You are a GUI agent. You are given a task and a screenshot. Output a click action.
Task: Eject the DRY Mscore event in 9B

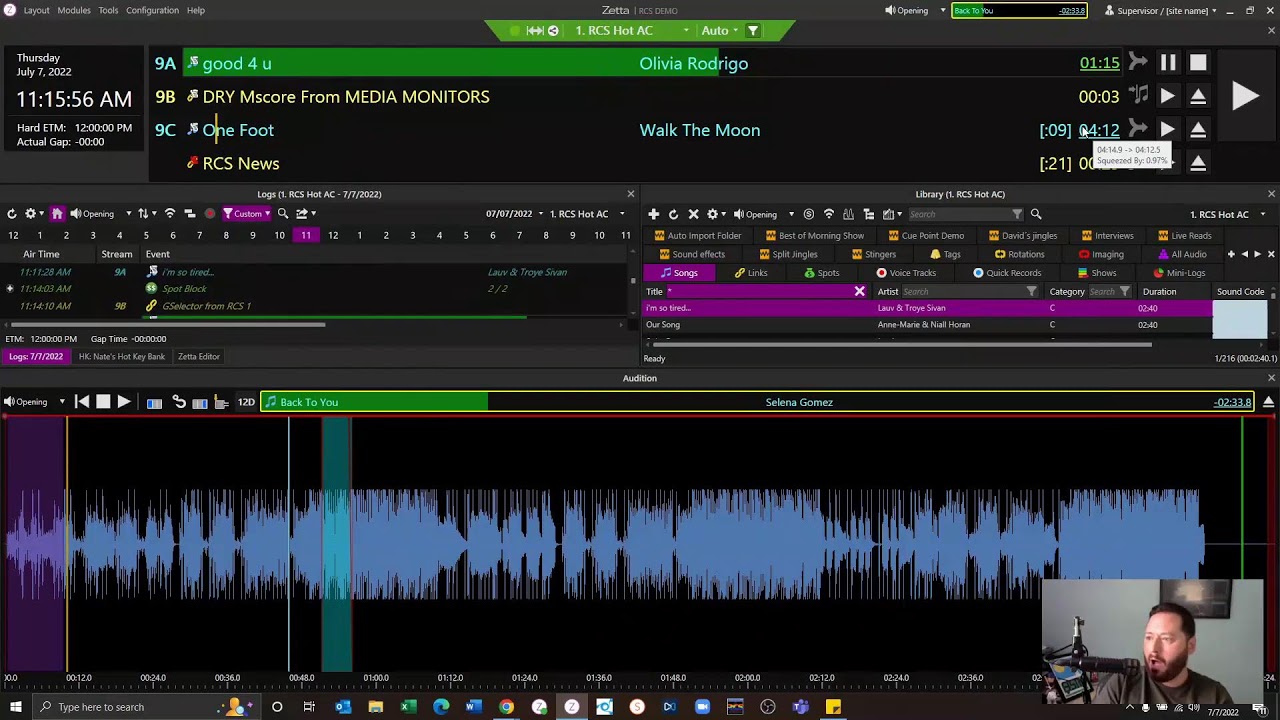(1198, 97)
